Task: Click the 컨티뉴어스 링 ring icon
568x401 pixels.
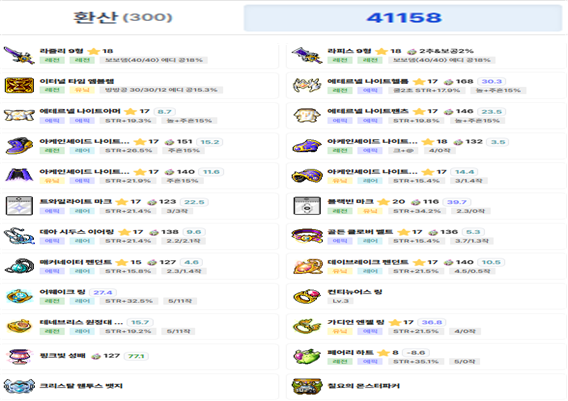Action: [x=307, y=296]
